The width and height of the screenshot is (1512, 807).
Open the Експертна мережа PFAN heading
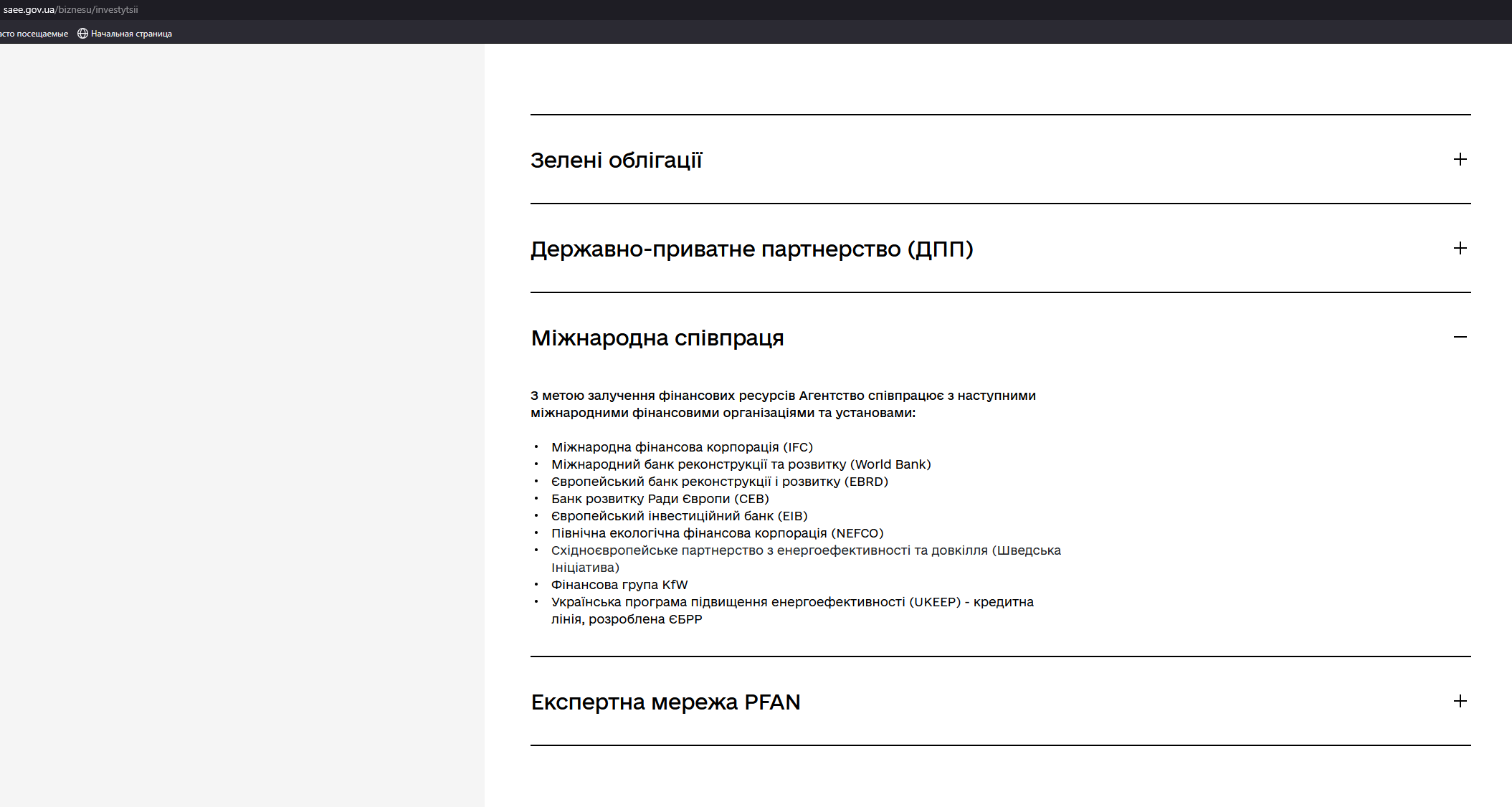click(x=665, y=702)
